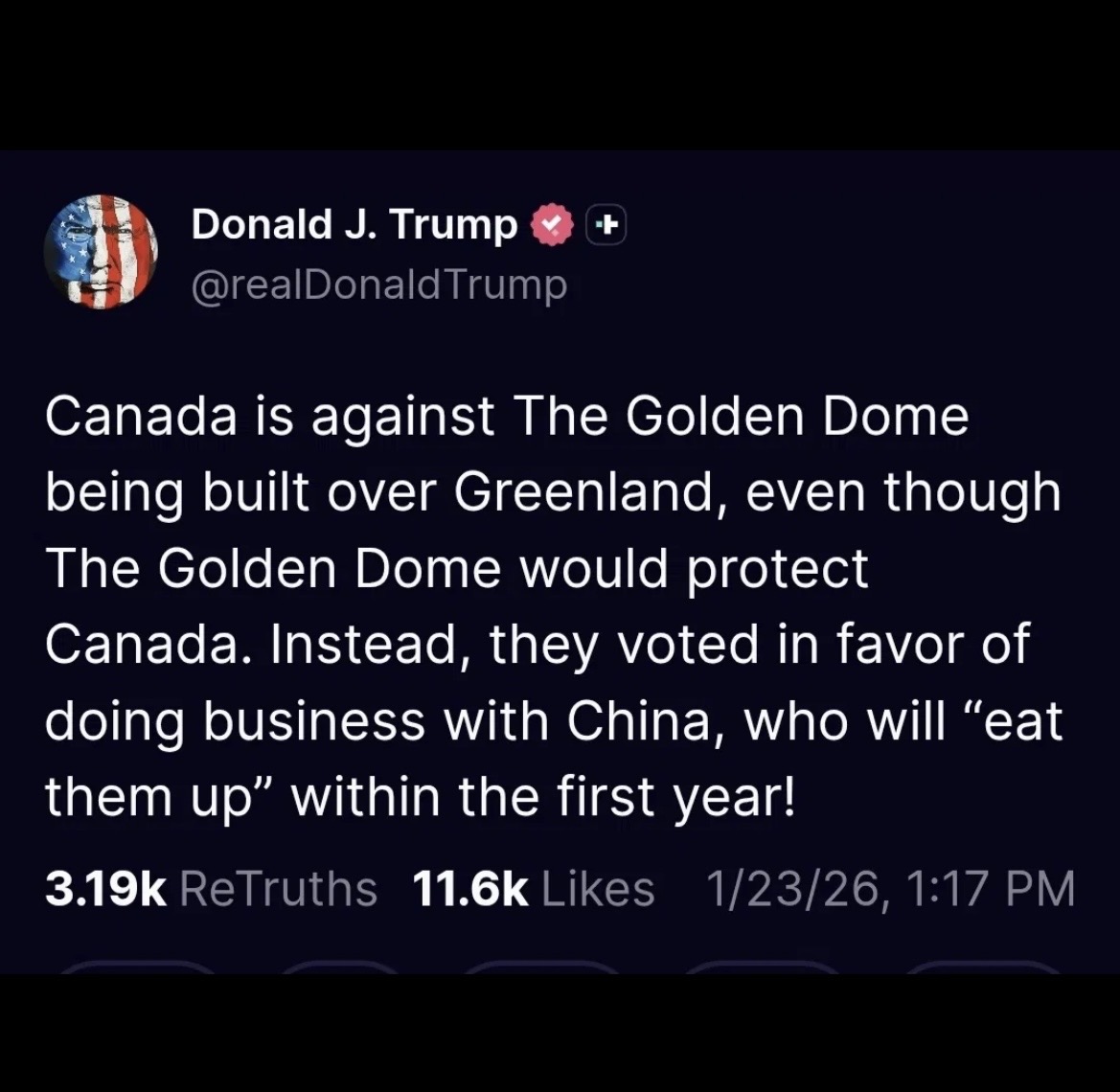Open Donald J. Trump display name
1120x1092 pixels.
click(354, 225)
